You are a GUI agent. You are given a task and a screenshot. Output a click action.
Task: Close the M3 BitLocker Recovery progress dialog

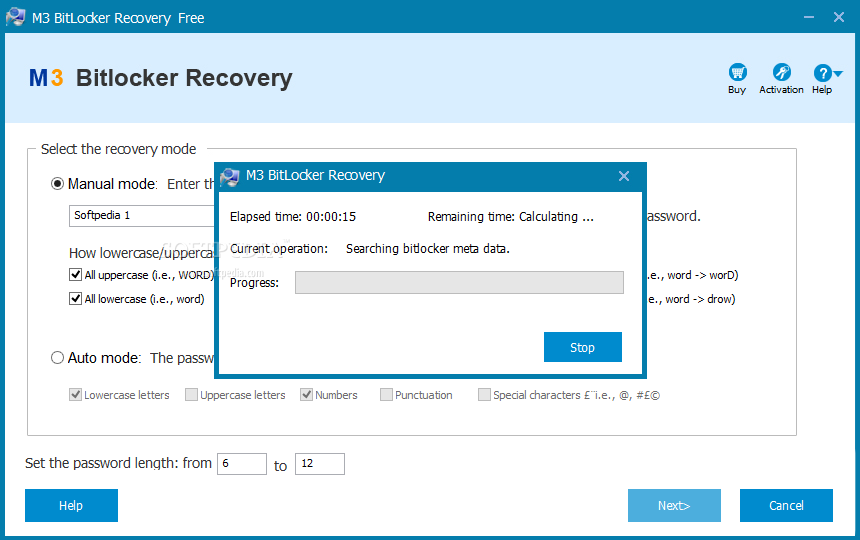point(624,176)
